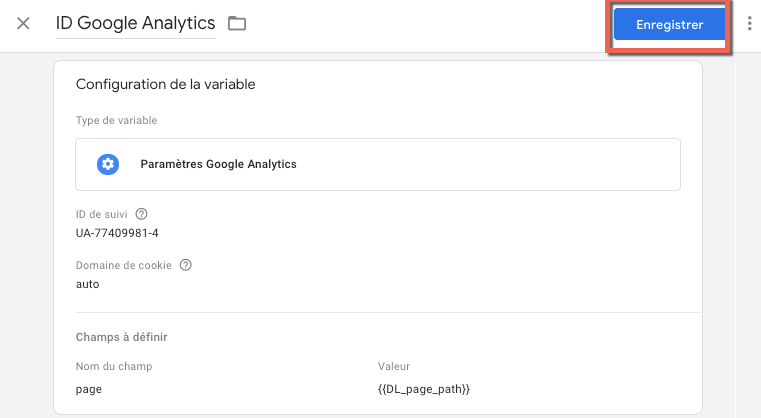761x418 pixels.
Task: Click the Domaine de cookie label
Action: 124,266
